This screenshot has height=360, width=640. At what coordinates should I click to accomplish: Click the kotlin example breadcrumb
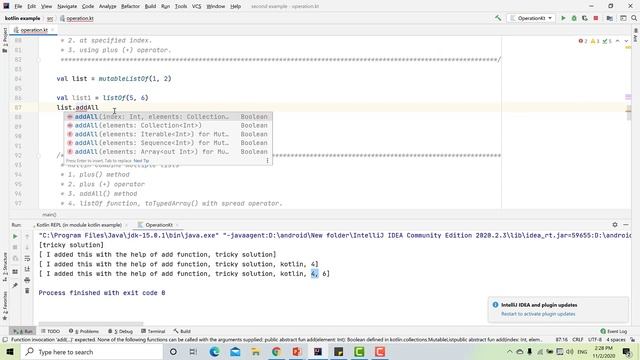(x=22, y=18)
